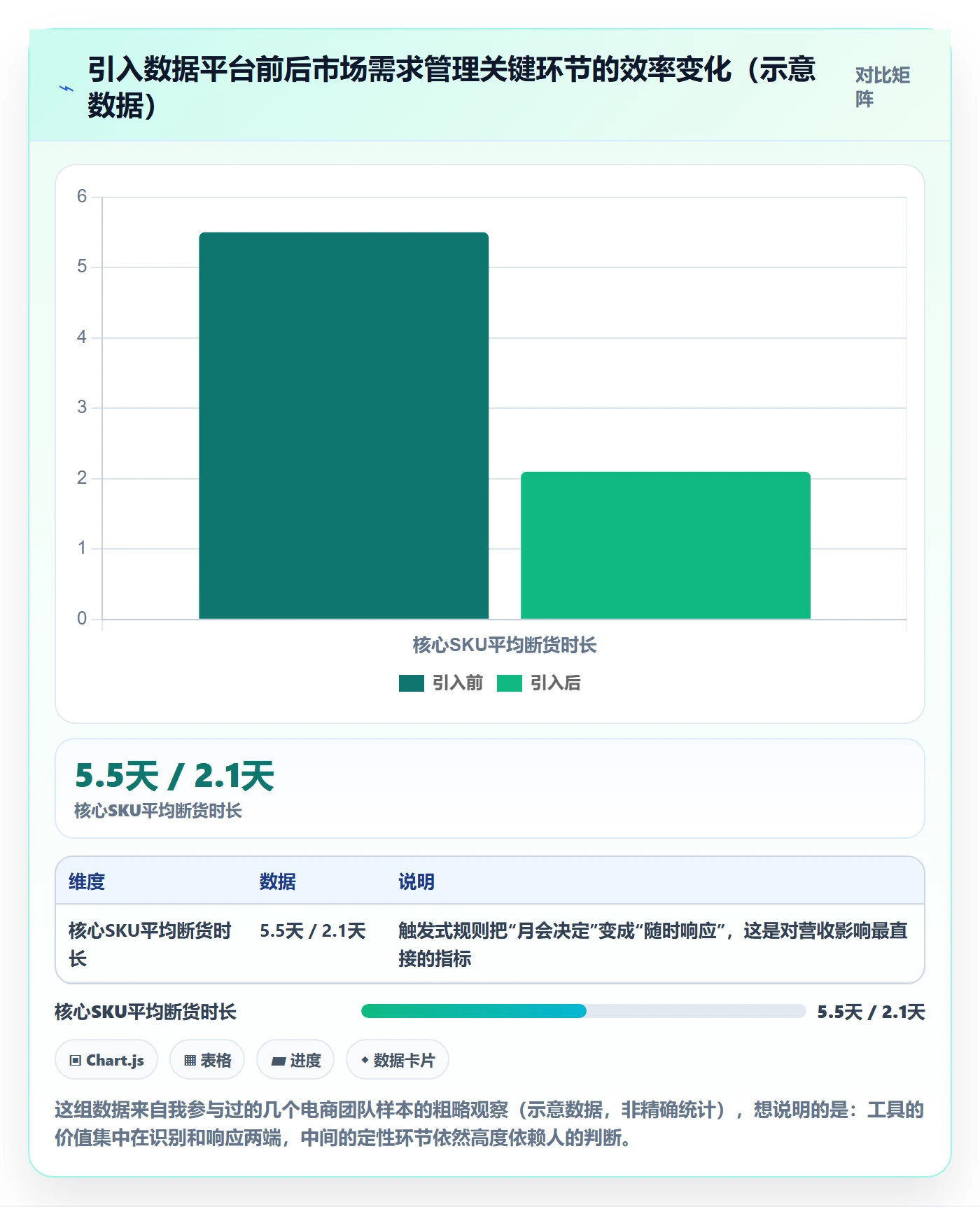Select the 进度 tag chip
Screen dimensions: 980x1207
295,1060
